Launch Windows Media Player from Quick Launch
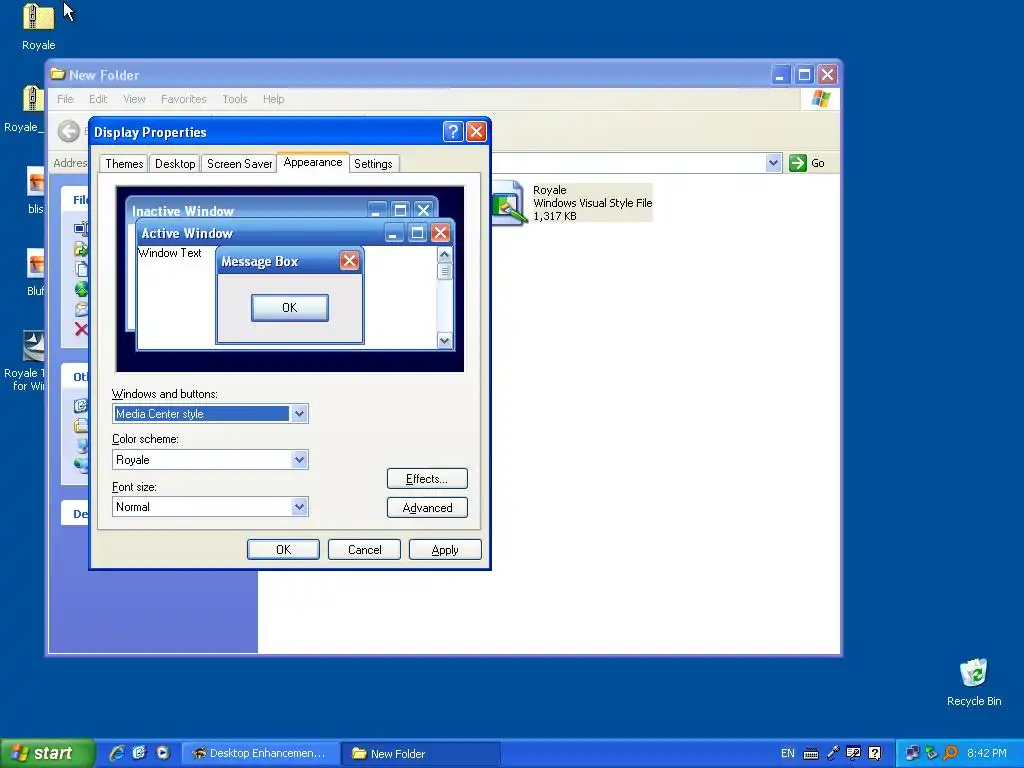The width and height of the screenshot is (1024, 768). point(163,753)
